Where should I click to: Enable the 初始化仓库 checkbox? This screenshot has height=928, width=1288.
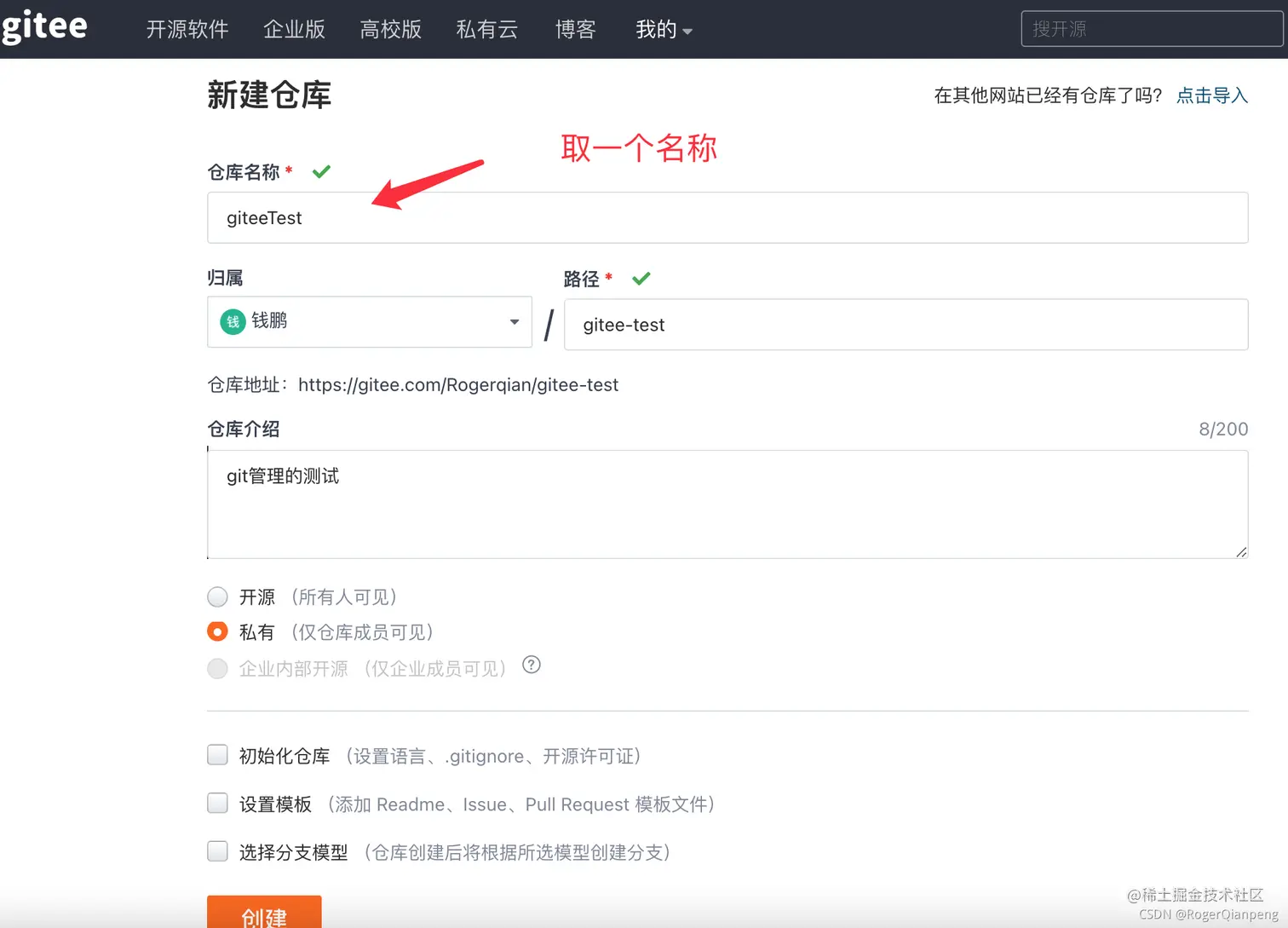pos(217,754)
